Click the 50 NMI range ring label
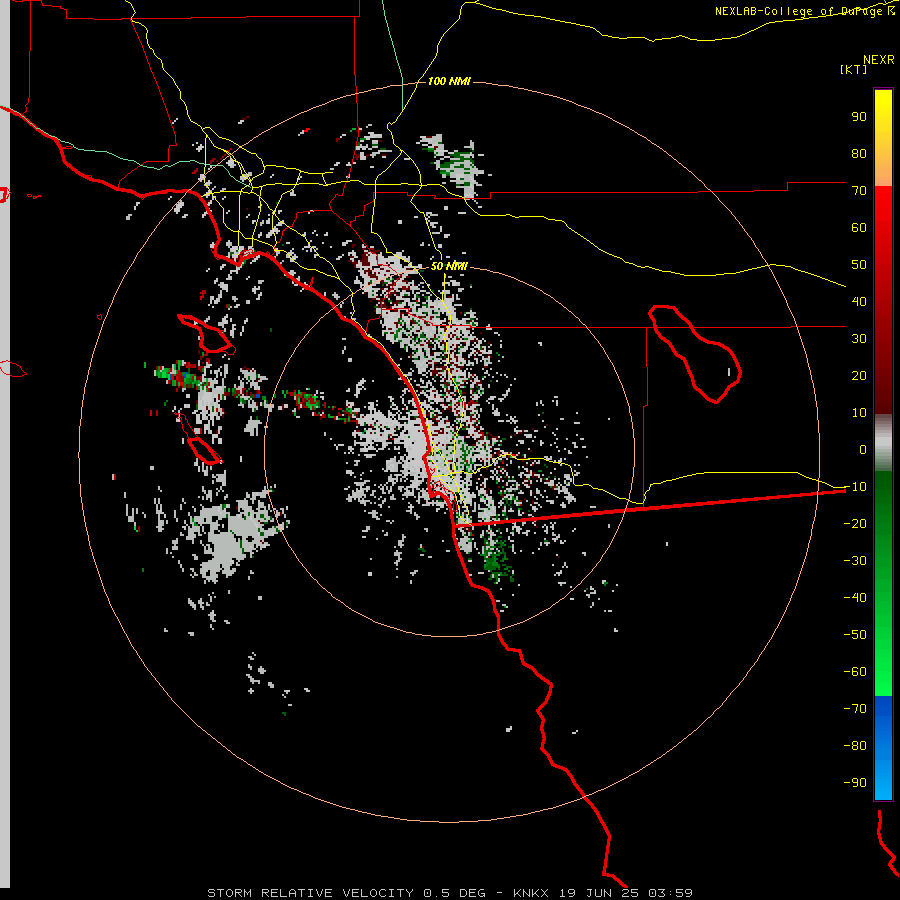Image resolution: width=900 pixels, height=900 pixels. pyautogui.click(x=449, y=266)
